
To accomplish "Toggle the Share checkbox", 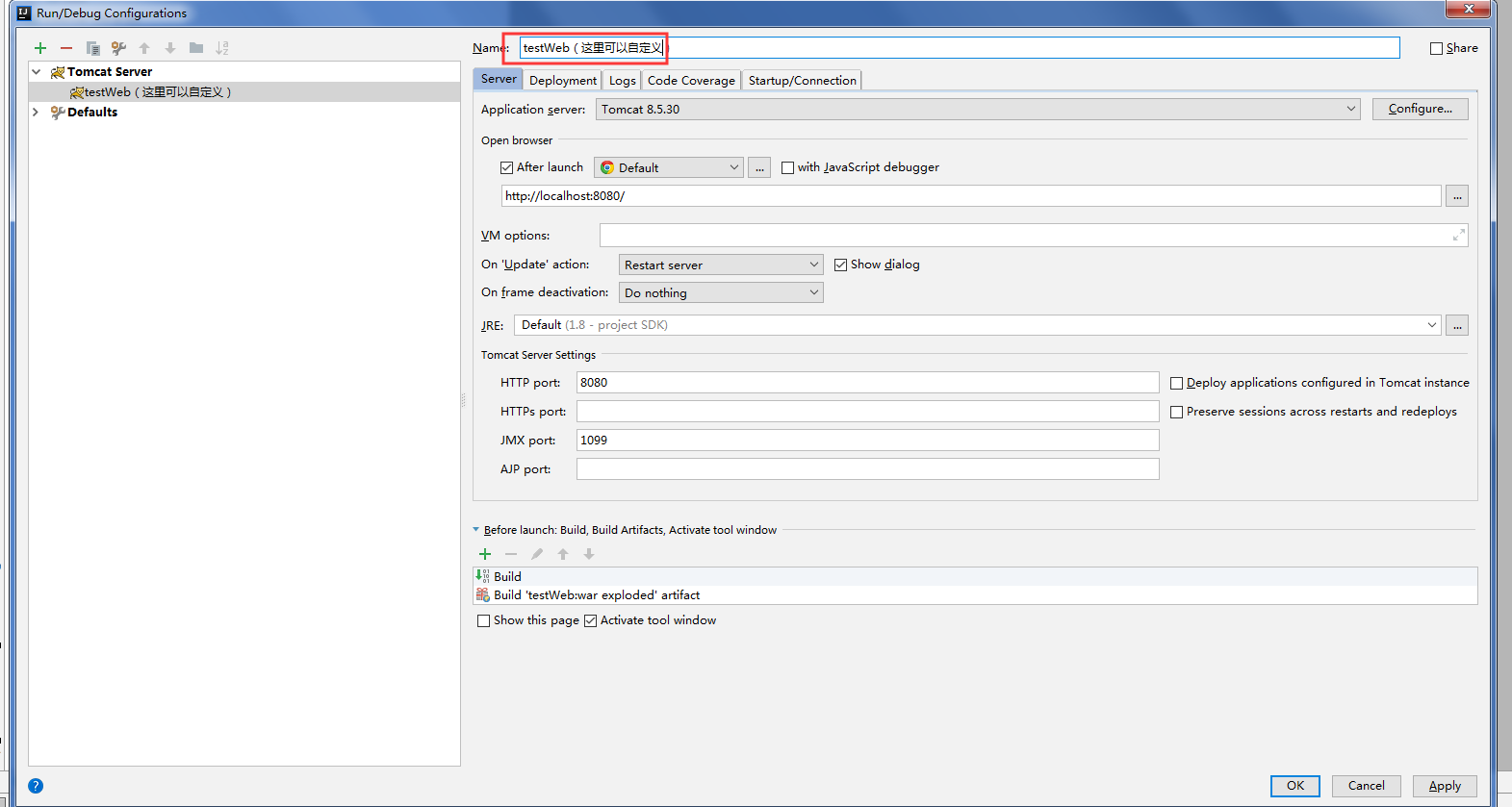I will (1436, 48).
